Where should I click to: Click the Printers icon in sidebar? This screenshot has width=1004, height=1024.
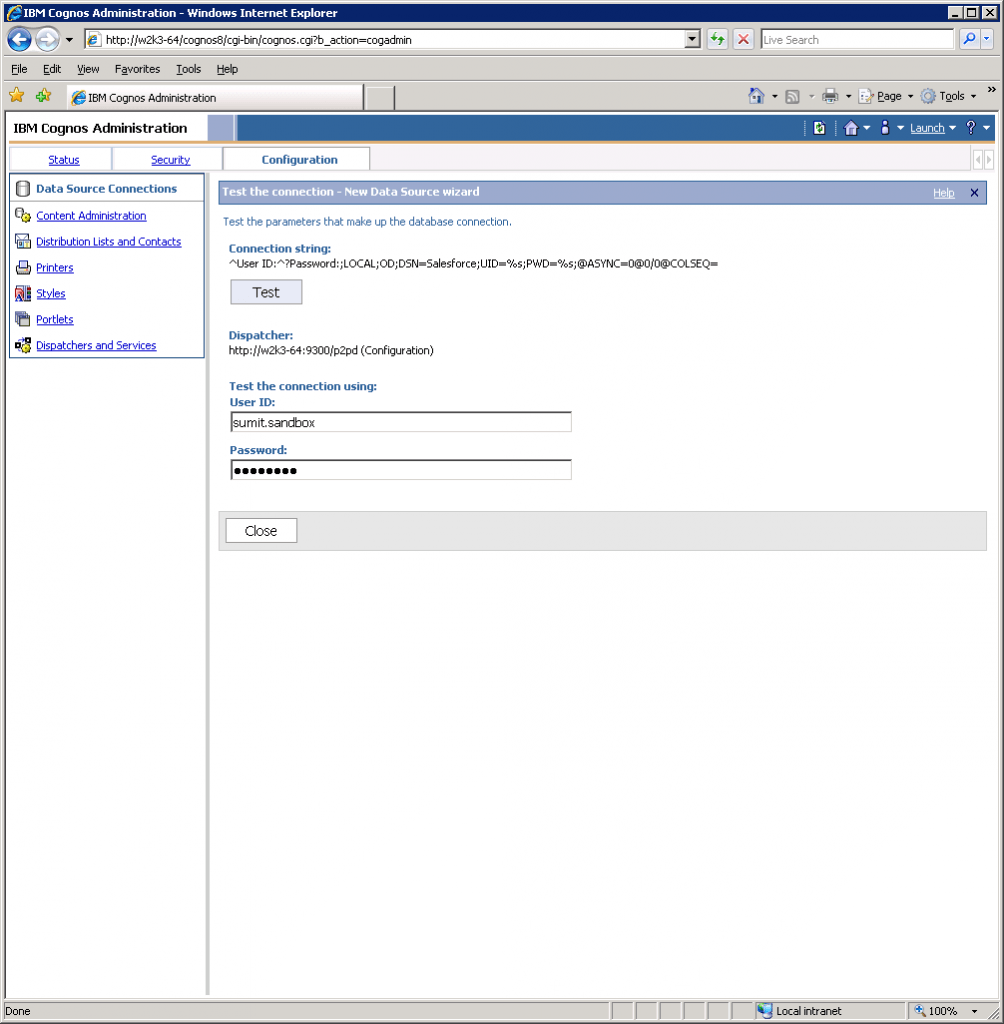click(x=23, y=268)
